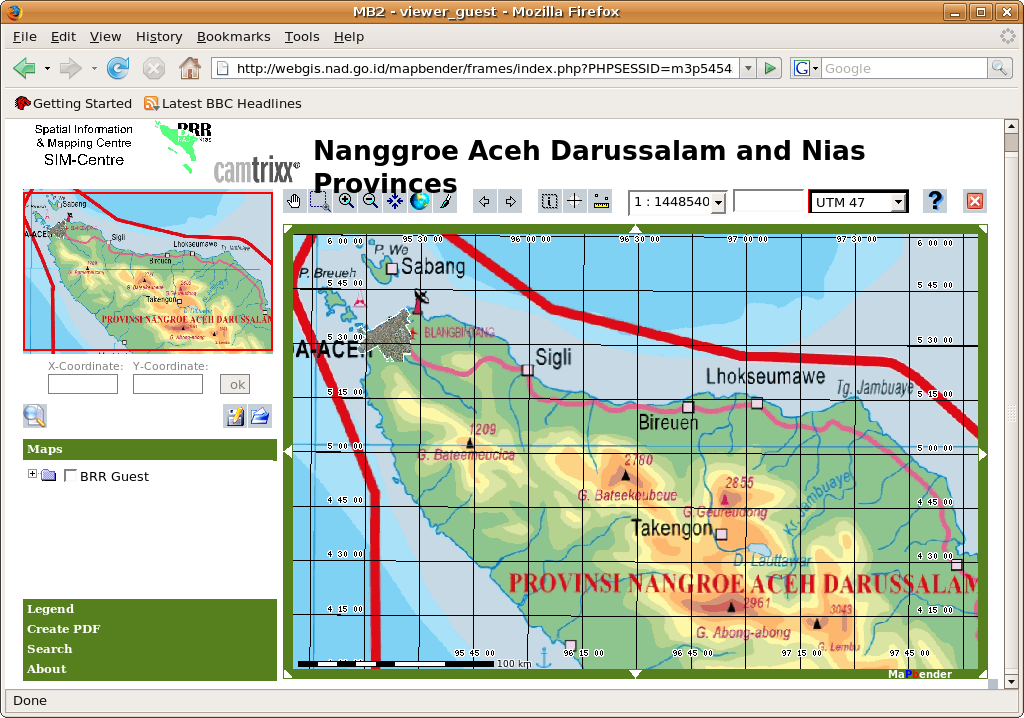Viewport: 1024px width, 718px height.
Task: Expand the BRR Guest tree node
Action: [33, 475]
